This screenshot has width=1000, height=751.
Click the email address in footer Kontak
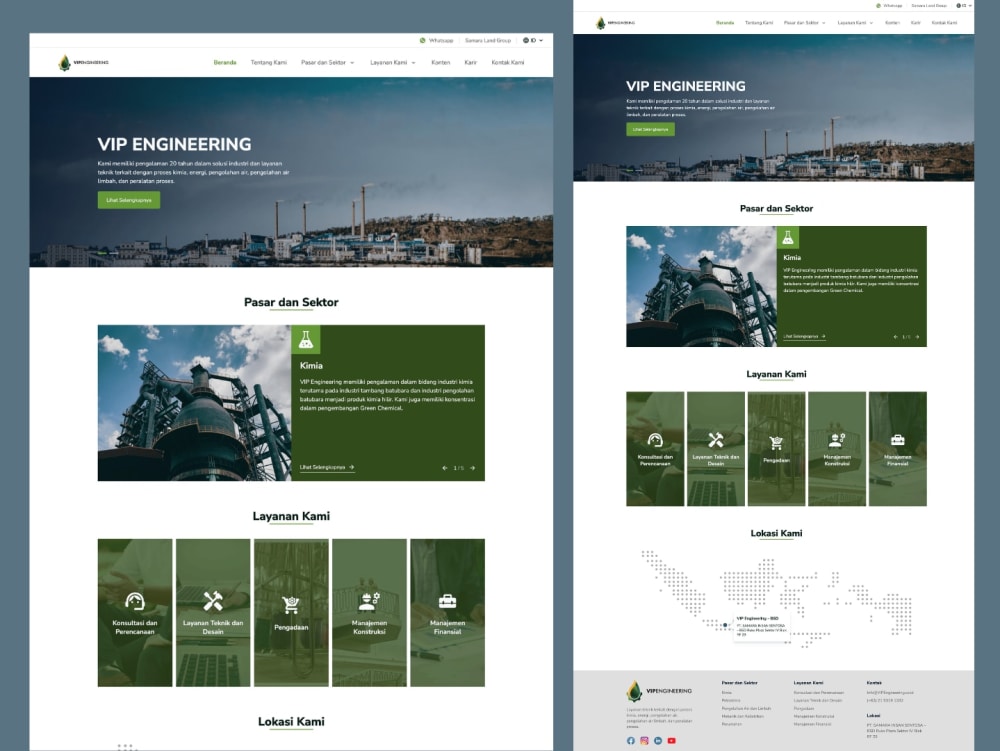(x=890, y=692)
